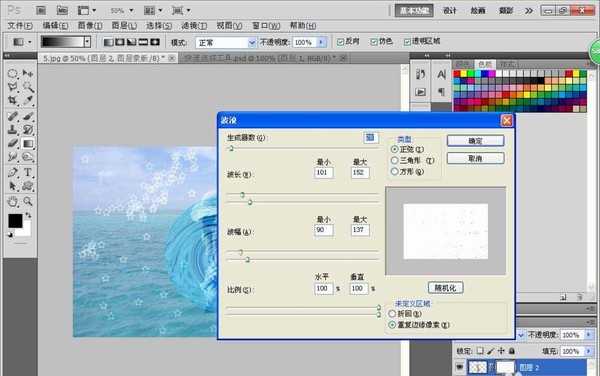Screen dimensions: 600x376
Task: Open layers panel opacity slider arrow
Action: pyautogui.click(x=589, y=335)
